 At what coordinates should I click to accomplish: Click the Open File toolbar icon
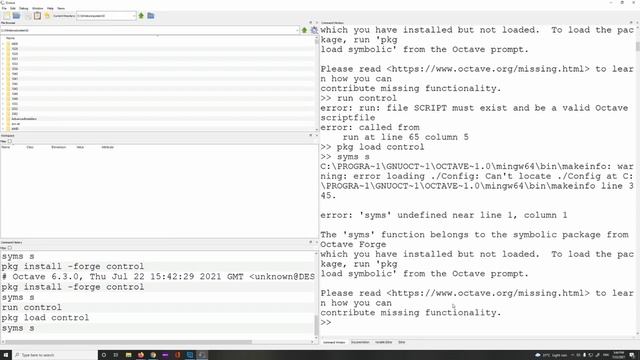pyautogui.click(x=16, y=16)
